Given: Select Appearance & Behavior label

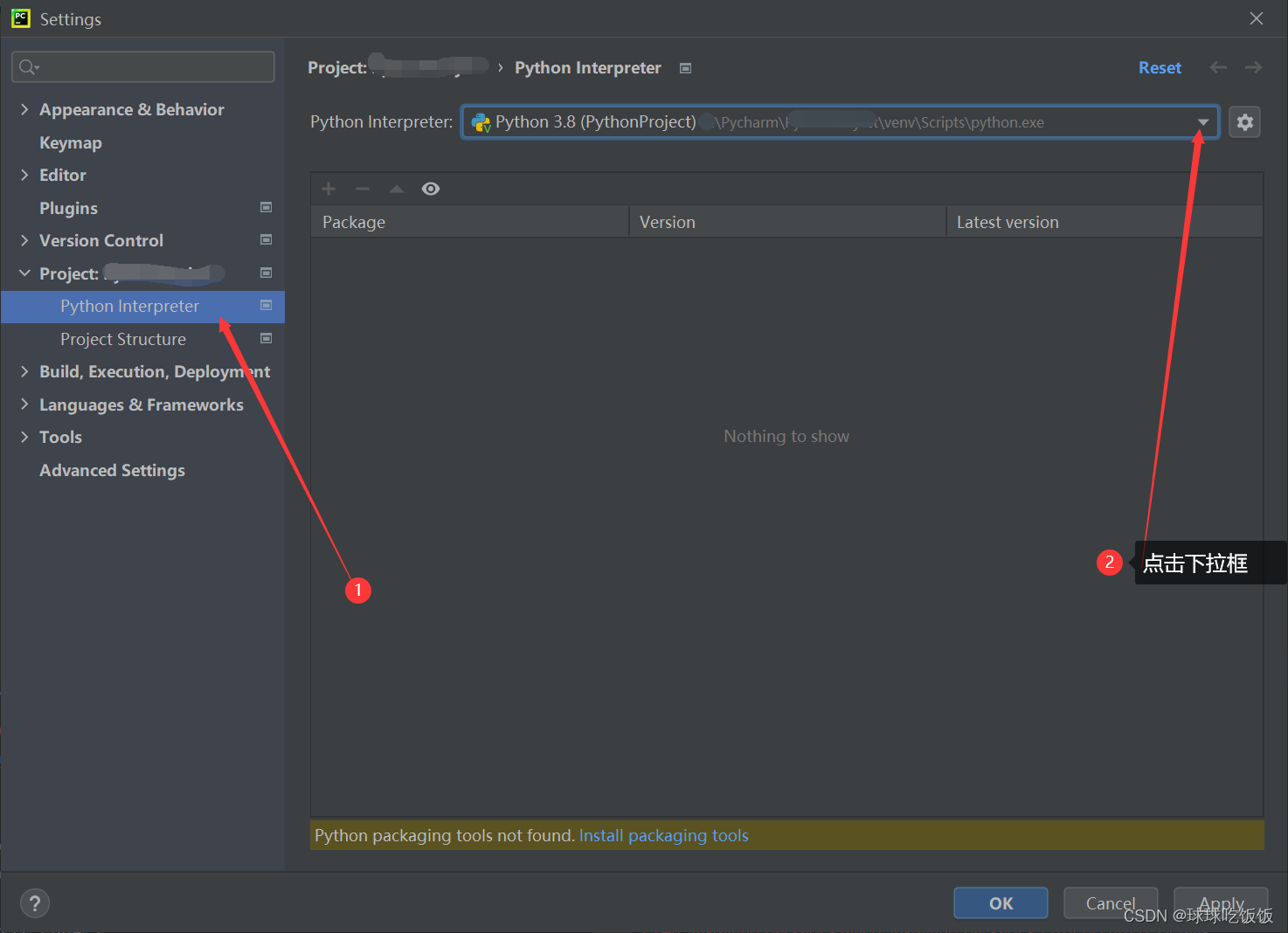Looking at the screenshot, I should click(x=132, y=109).
